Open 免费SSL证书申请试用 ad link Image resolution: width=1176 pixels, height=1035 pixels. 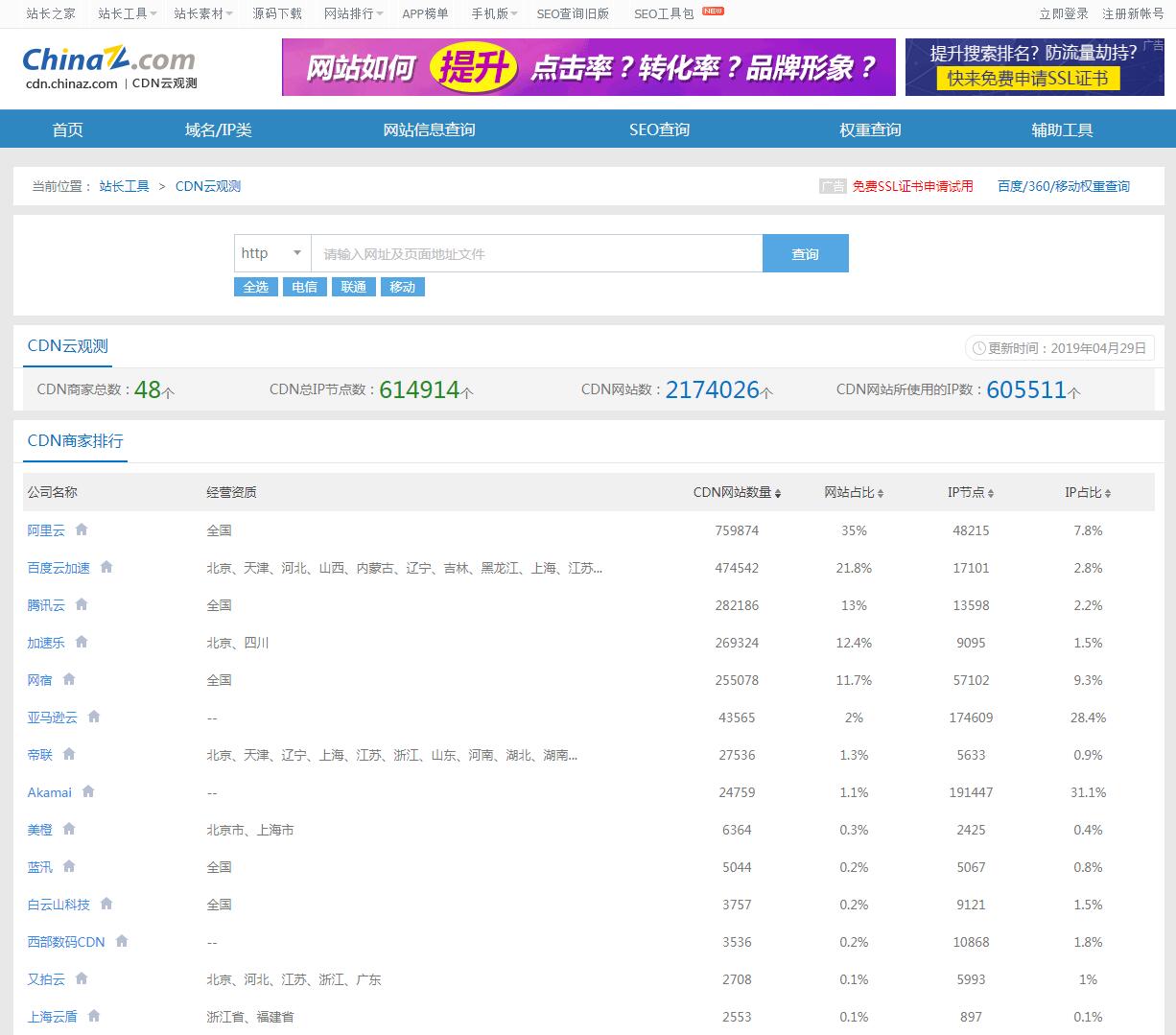pos(912,186)
